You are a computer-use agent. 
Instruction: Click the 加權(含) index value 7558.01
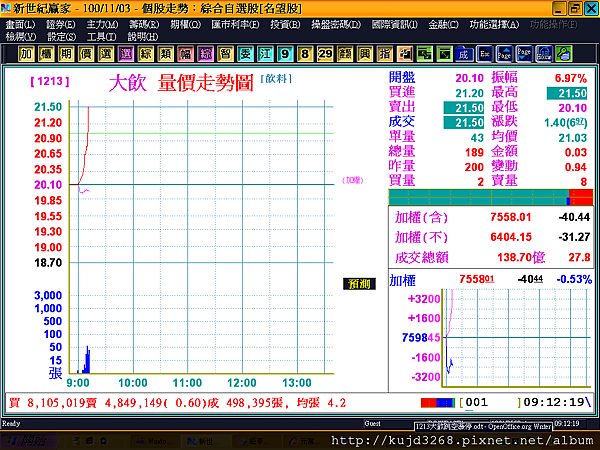[511, 217]
